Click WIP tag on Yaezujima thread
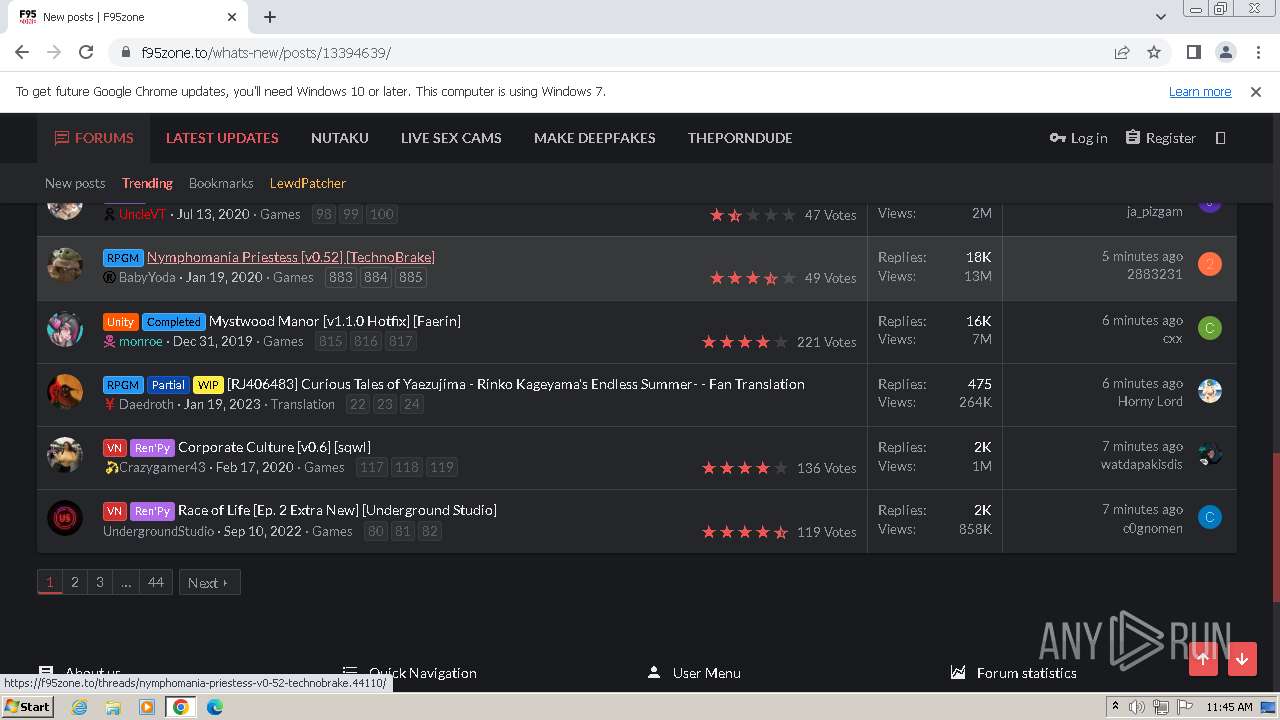Image resolution: width=1280 pixels, height=720 pixels. (208, 384)
